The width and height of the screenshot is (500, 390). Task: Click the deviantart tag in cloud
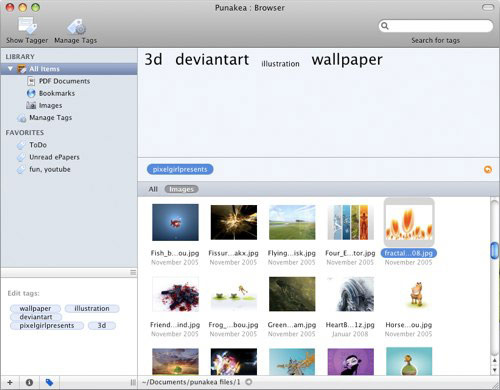click(212, 60)
